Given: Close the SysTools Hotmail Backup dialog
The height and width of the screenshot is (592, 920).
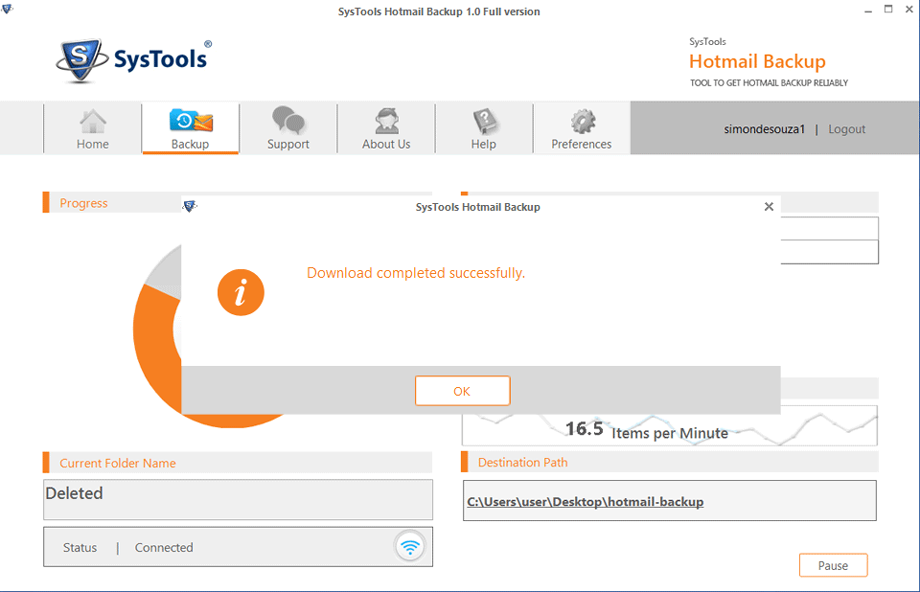Looking at the screenshot, I should tap(769, 207).
